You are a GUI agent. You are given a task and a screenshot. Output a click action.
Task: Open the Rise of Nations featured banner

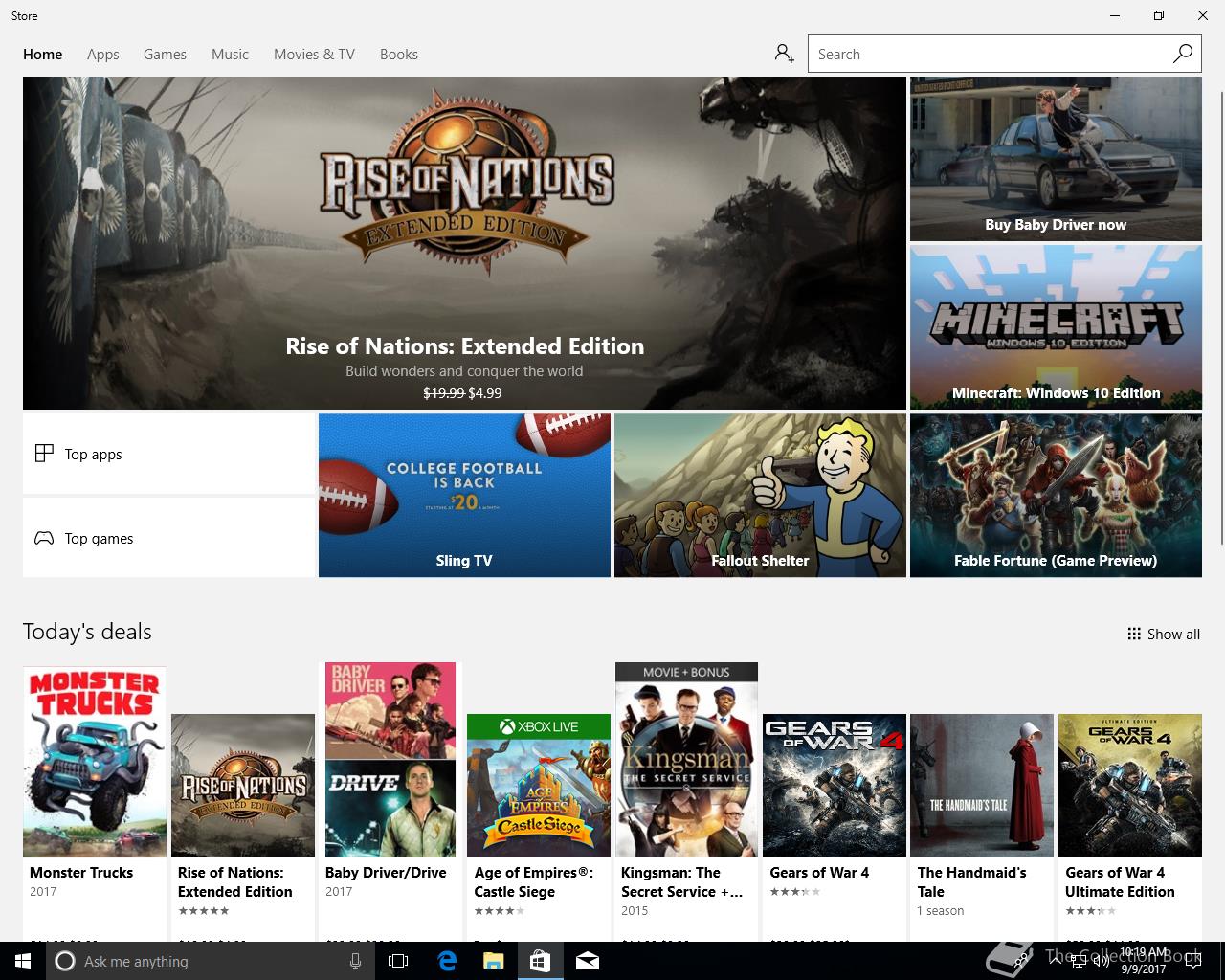[x=464, y=243]
